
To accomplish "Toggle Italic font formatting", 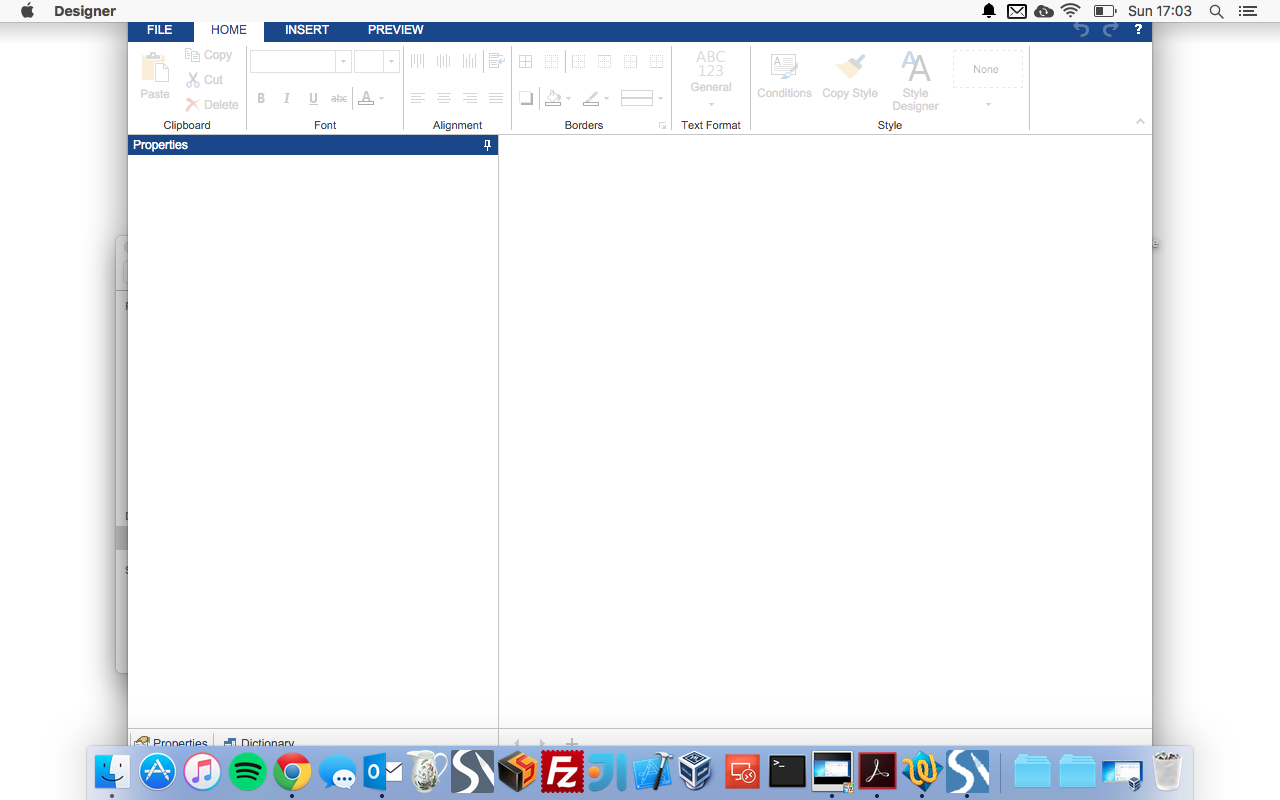I will (287, 98).
